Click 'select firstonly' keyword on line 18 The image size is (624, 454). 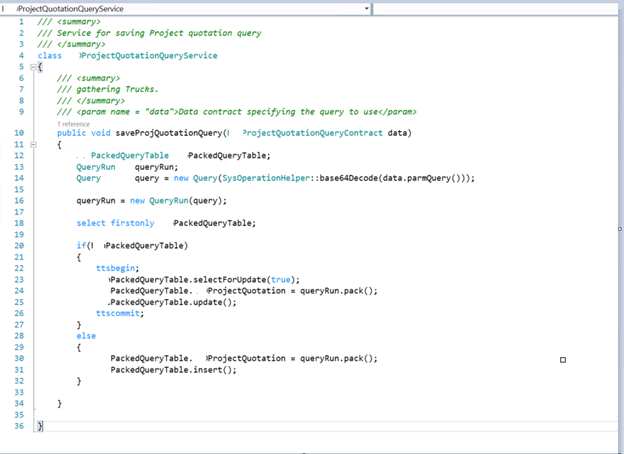[x=115, y=223]
